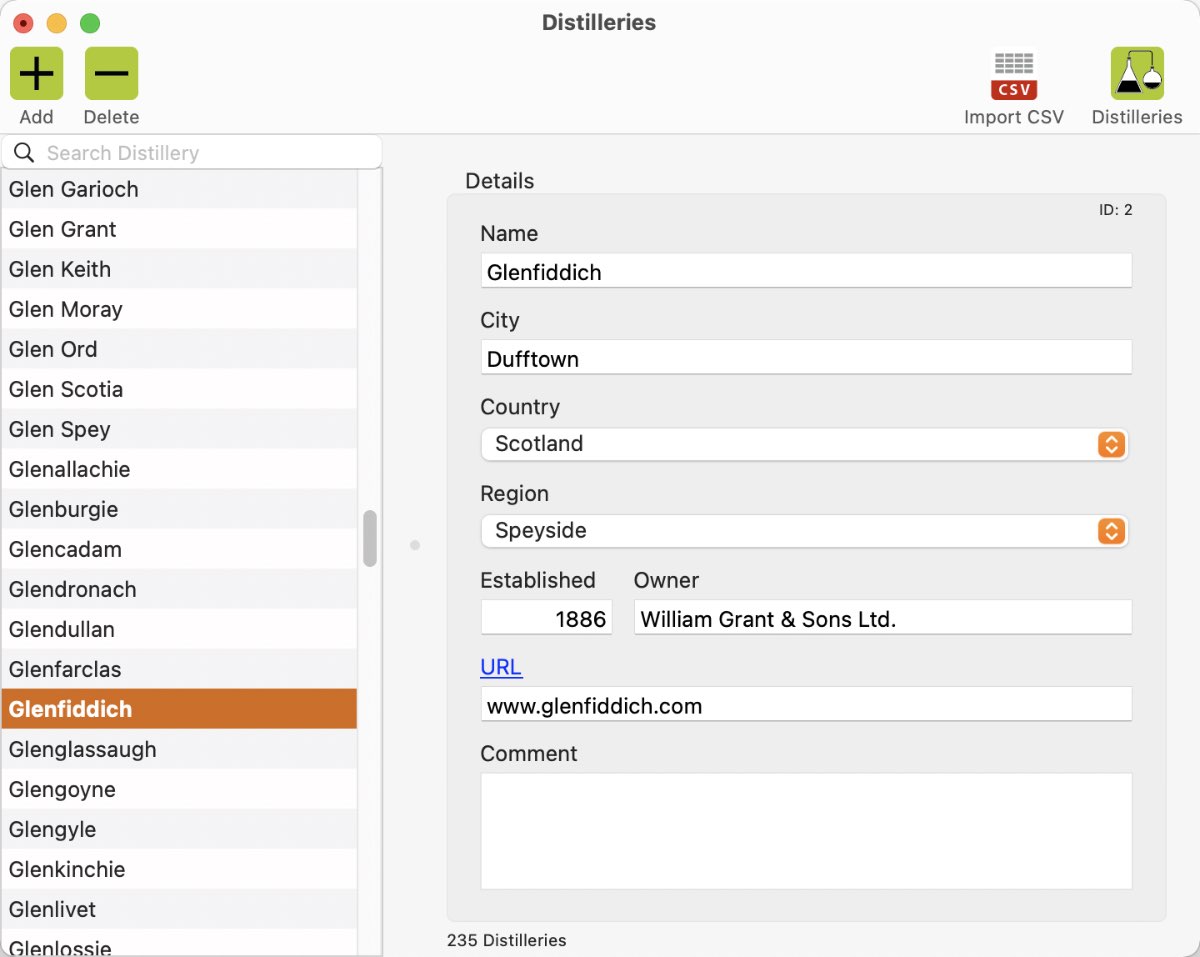This screenshot has width=1200, height=957.
Task: Select Glen Spey in the list
Action: click(x=179, y=429)
